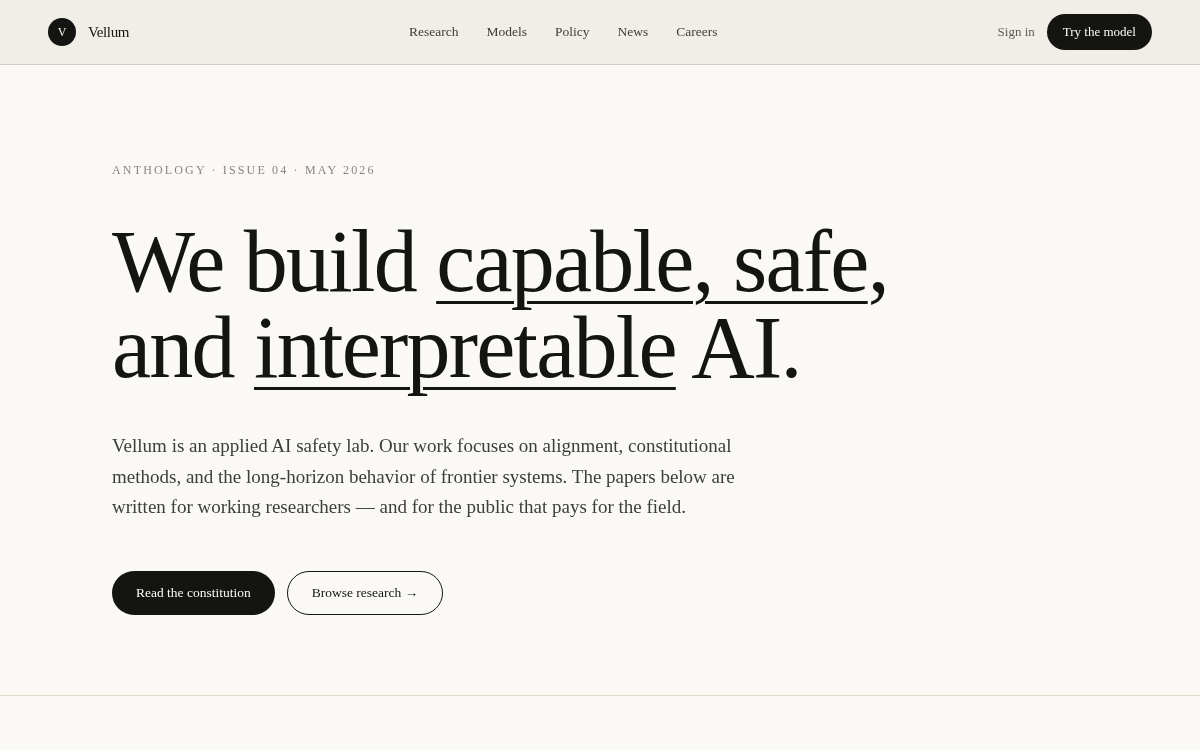This screenshot has height=750, width=1200.
Task: Click the Sign in link
Action: (x=1015, y=32)
